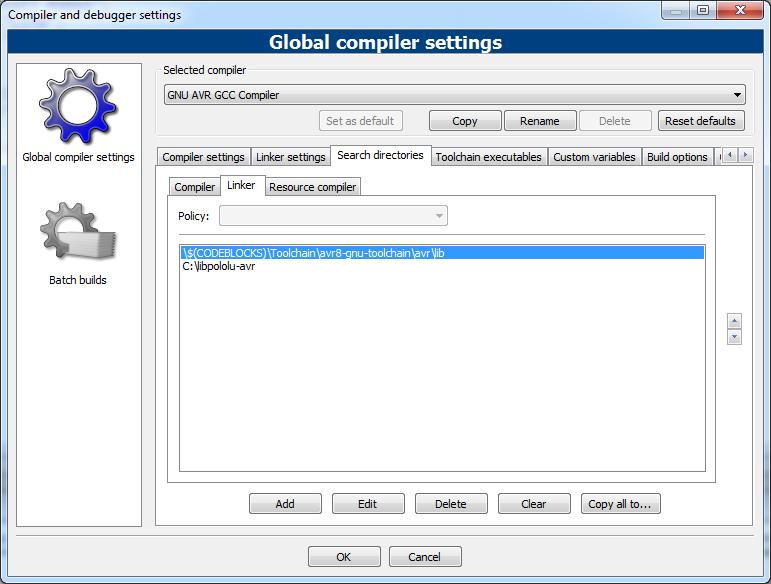
Task: Click Reset defaults button
Action: click(700, 121)
